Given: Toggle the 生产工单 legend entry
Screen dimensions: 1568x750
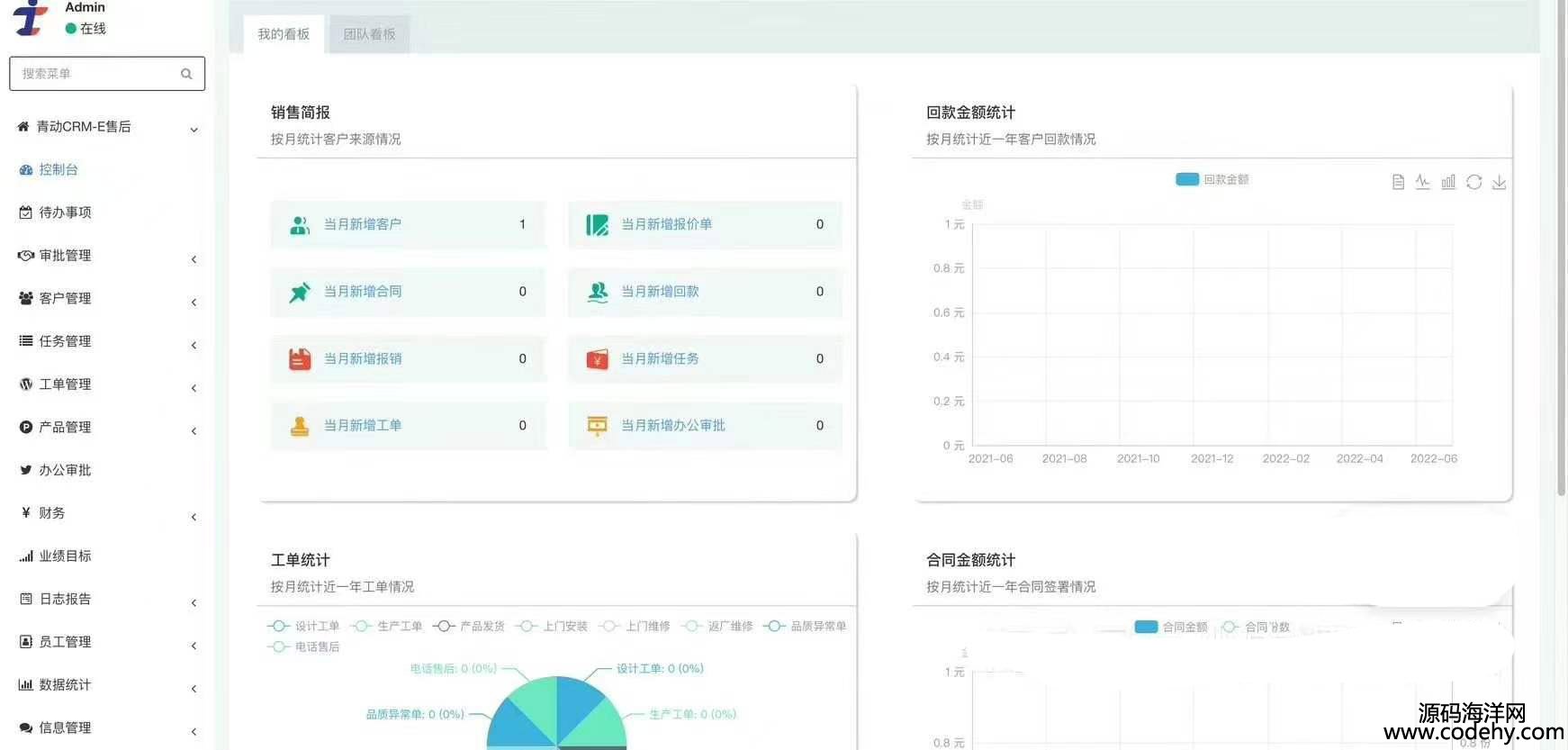Looking at the screenshot, I should [386, 626].
